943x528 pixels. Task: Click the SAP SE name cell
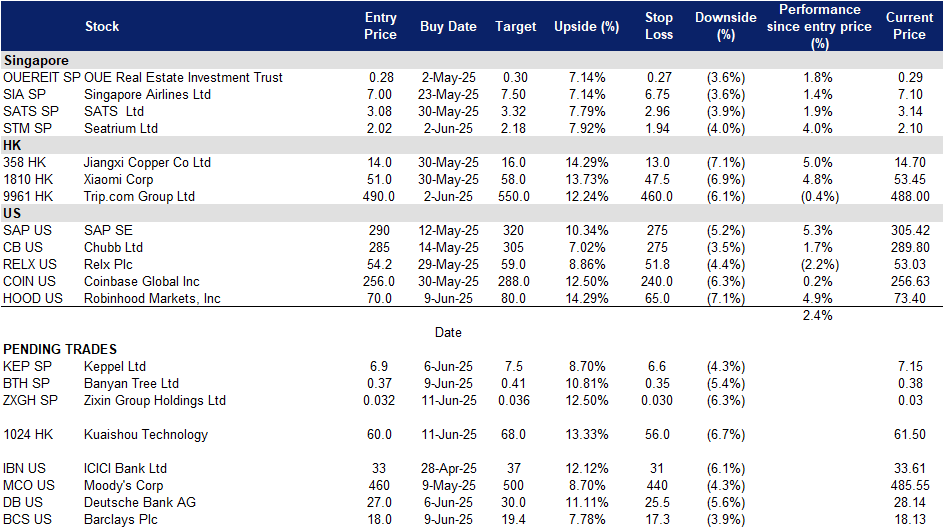(x=108, y=230)
